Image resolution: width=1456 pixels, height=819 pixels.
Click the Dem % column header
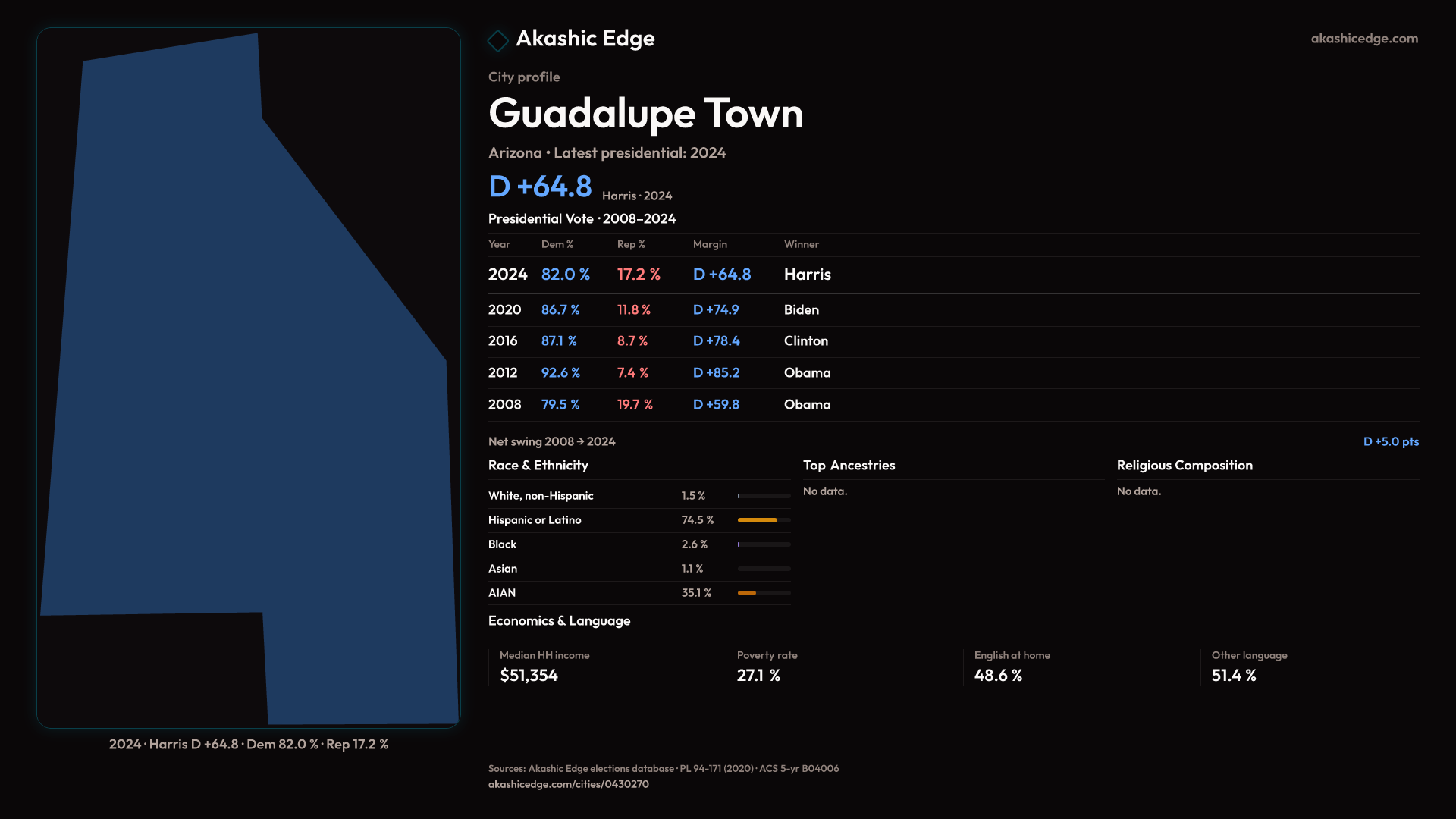pos(557,244)
